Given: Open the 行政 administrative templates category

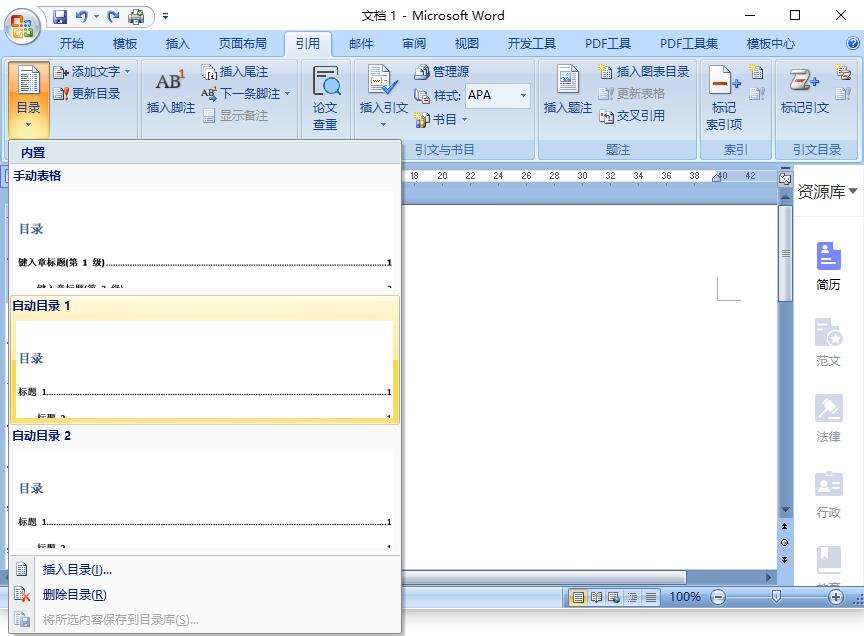Looking at the screenshot, I should click(828, 494).
